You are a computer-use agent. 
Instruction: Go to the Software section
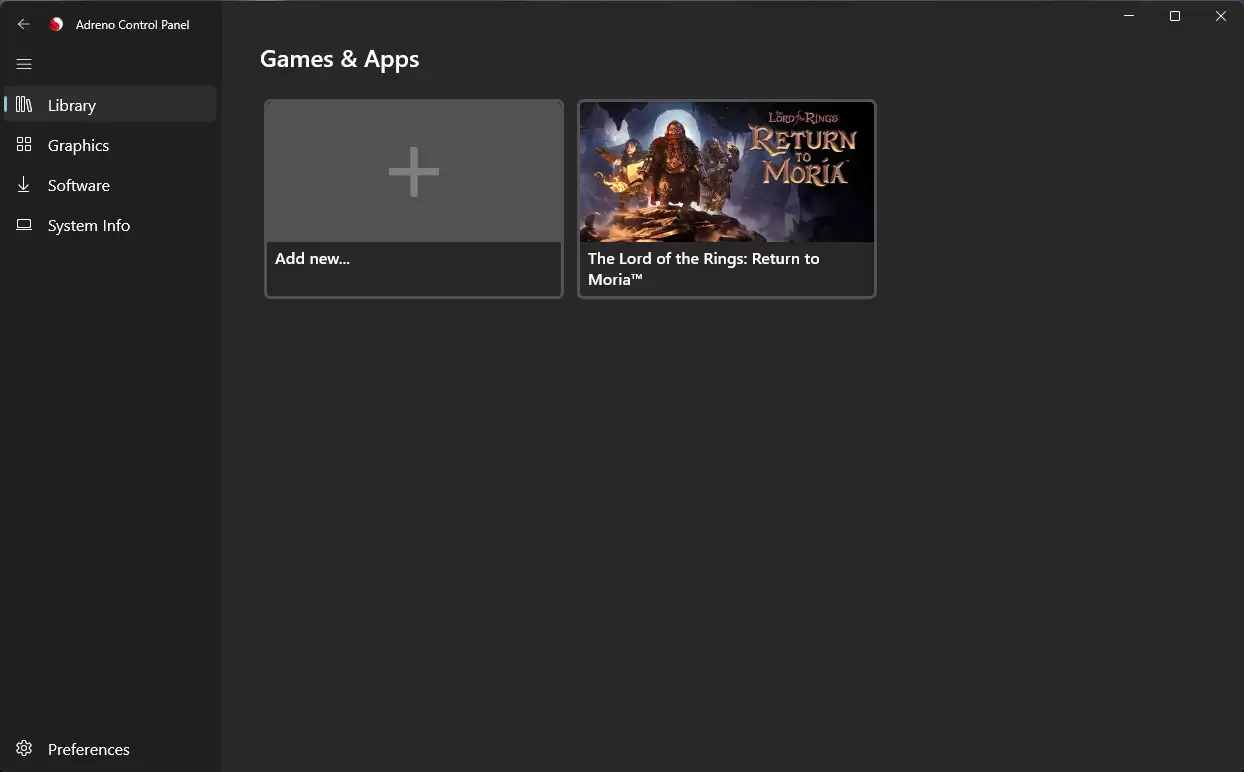tap(79, 185)
